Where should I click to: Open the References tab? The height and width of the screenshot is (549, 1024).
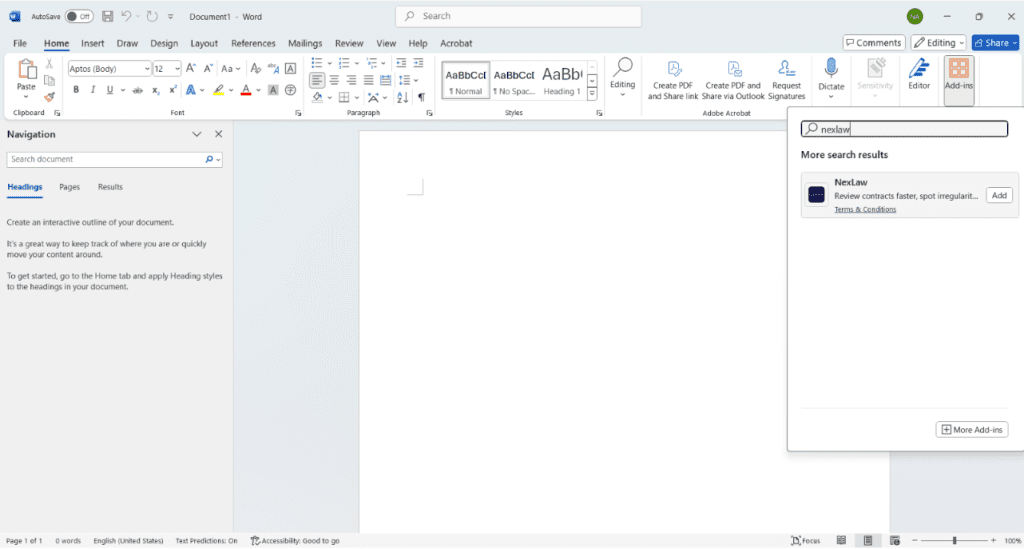tap(253, 43)
